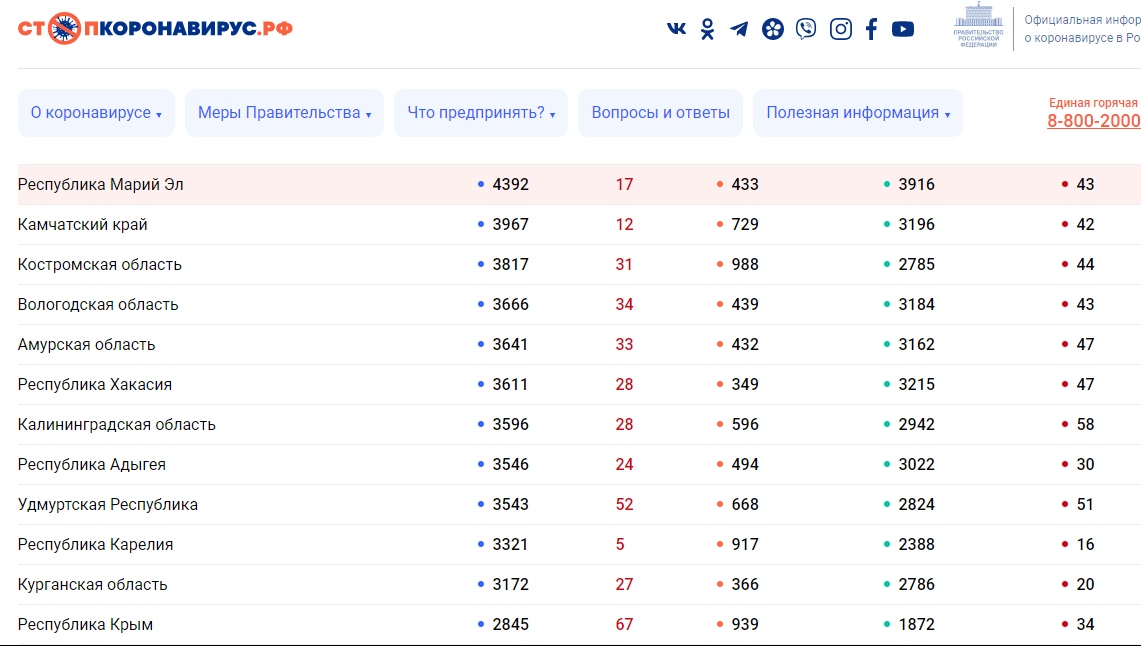Expand the "О коронавирусе" dropdown menu

96,113
